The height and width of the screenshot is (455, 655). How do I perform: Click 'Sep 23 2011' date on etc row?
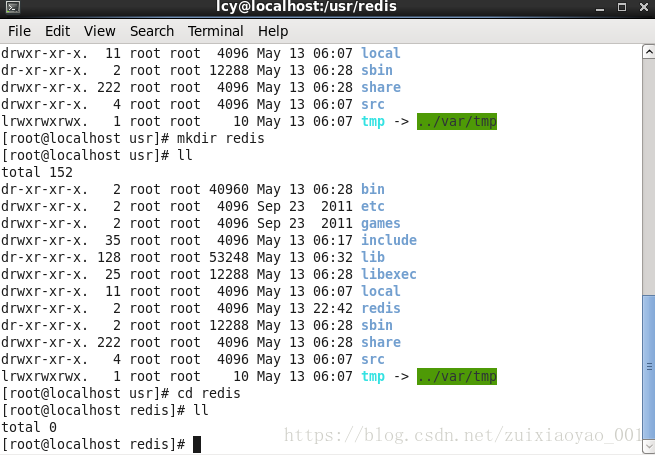pyautogui.click(x=305, y=206)
